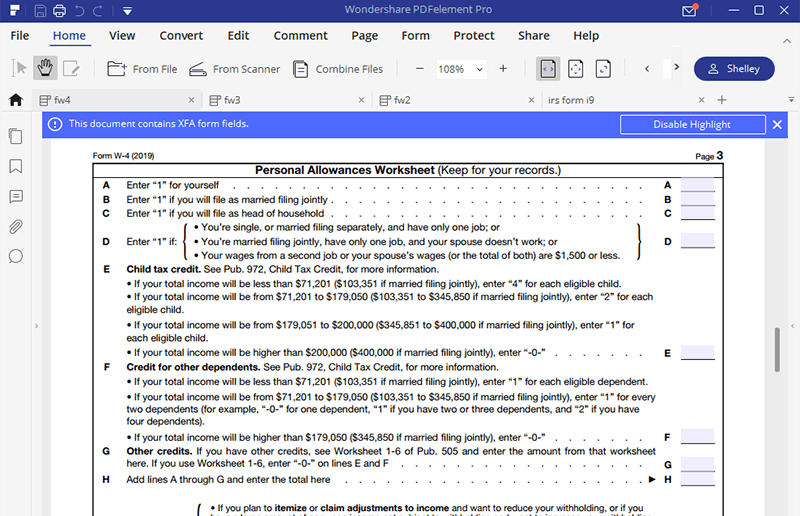The image size is (800, 516).
Task: Open the Page tab
Action: click(364, 36)
